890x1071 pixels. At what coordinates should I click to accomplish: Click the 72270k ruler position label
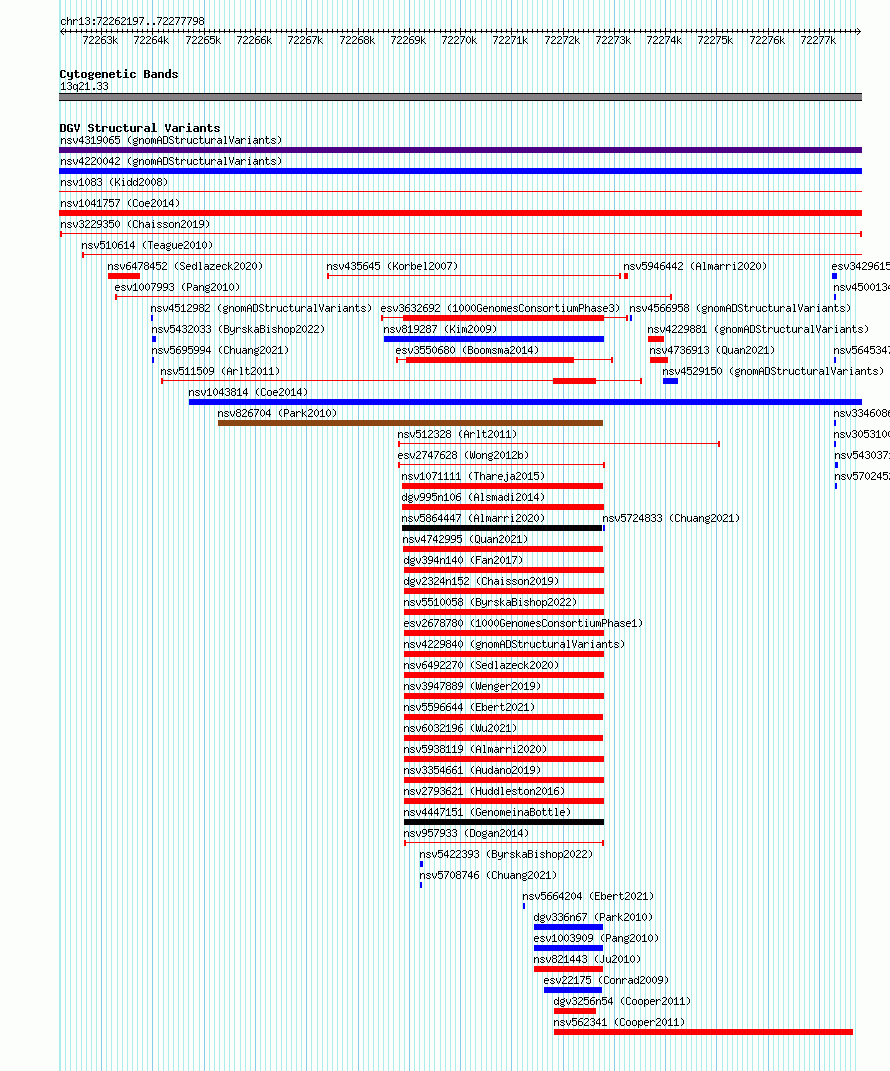(x=459, y=40)
